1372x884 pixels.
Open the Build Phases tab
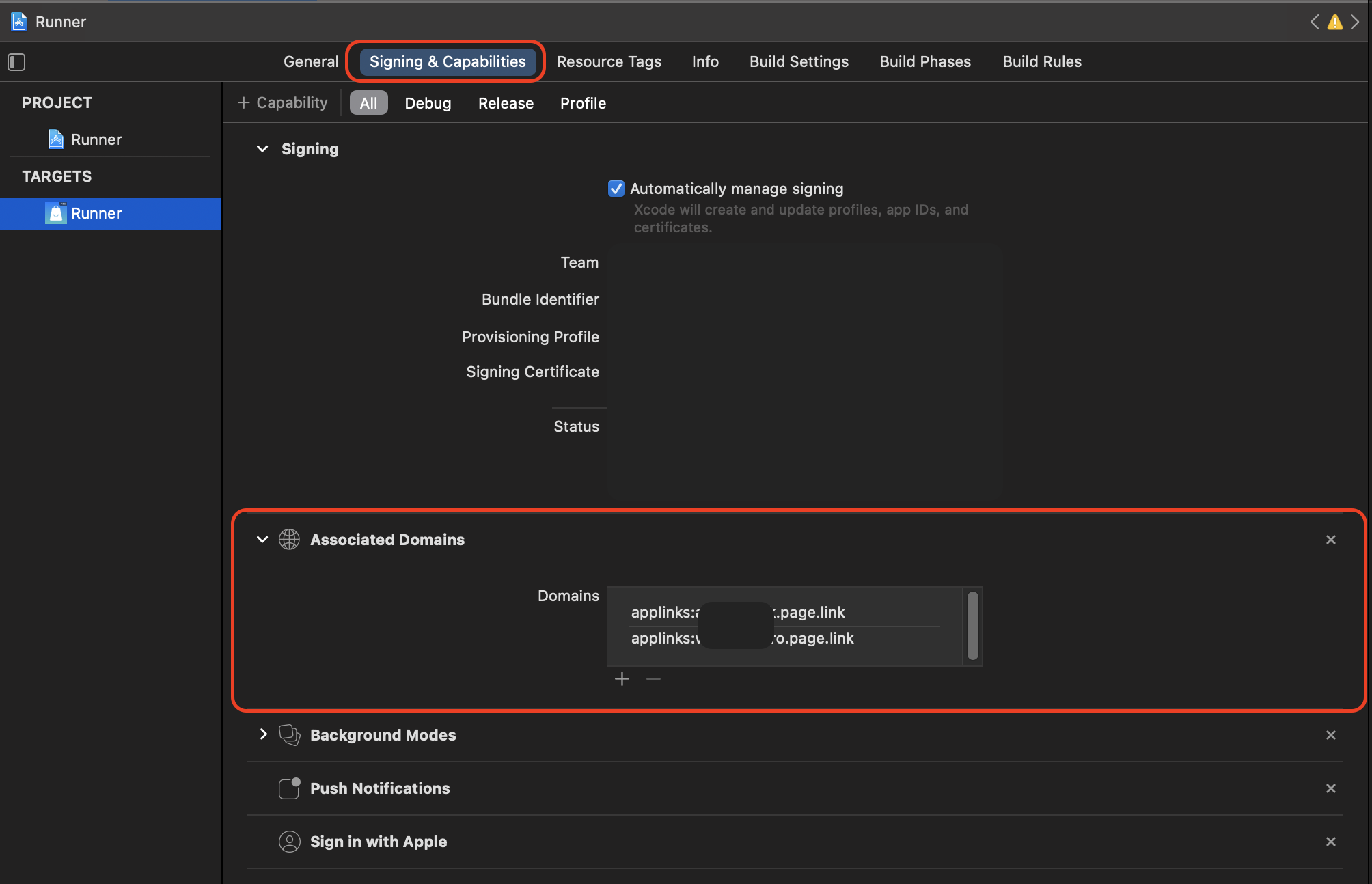[925, 61]
